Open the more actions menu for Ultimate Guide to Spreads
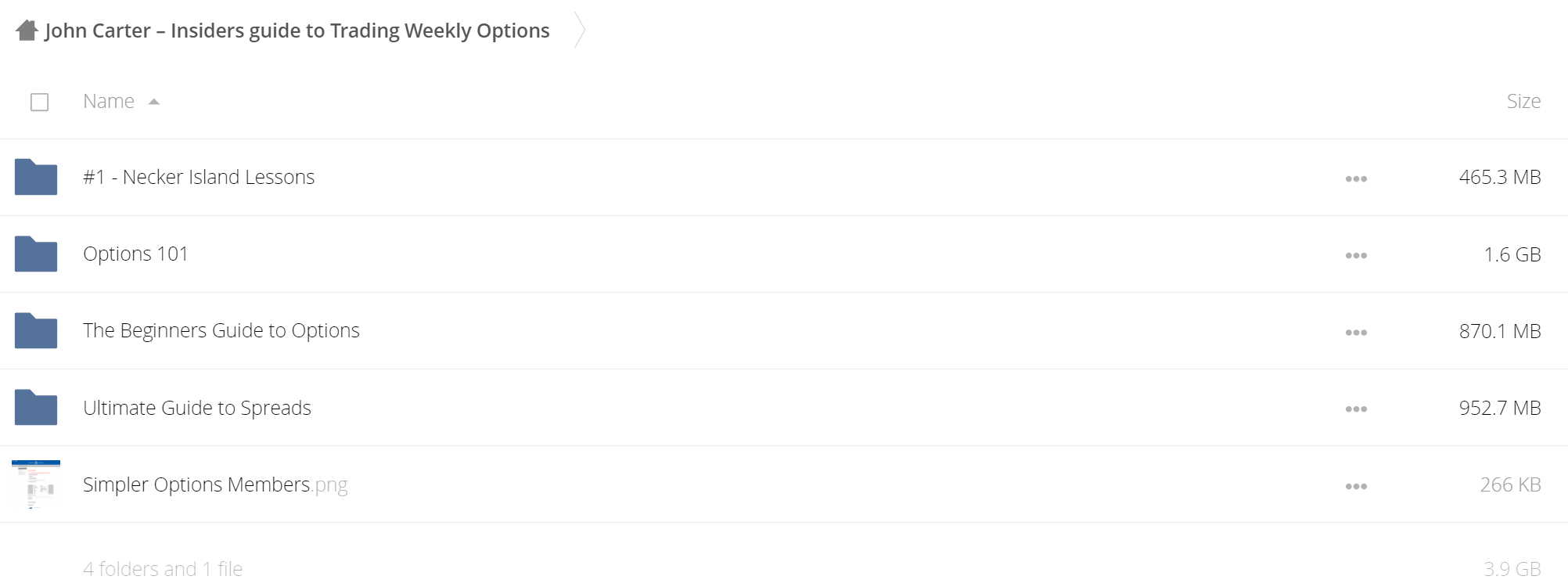 tap(1356, 409)
